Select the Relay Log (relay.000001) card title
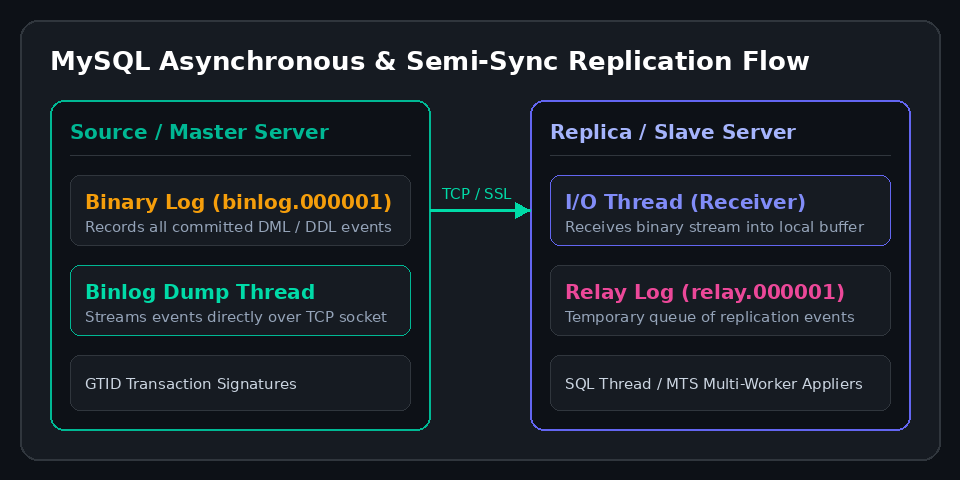The height and width of the screenshot is (480, 960). (705, 292)
